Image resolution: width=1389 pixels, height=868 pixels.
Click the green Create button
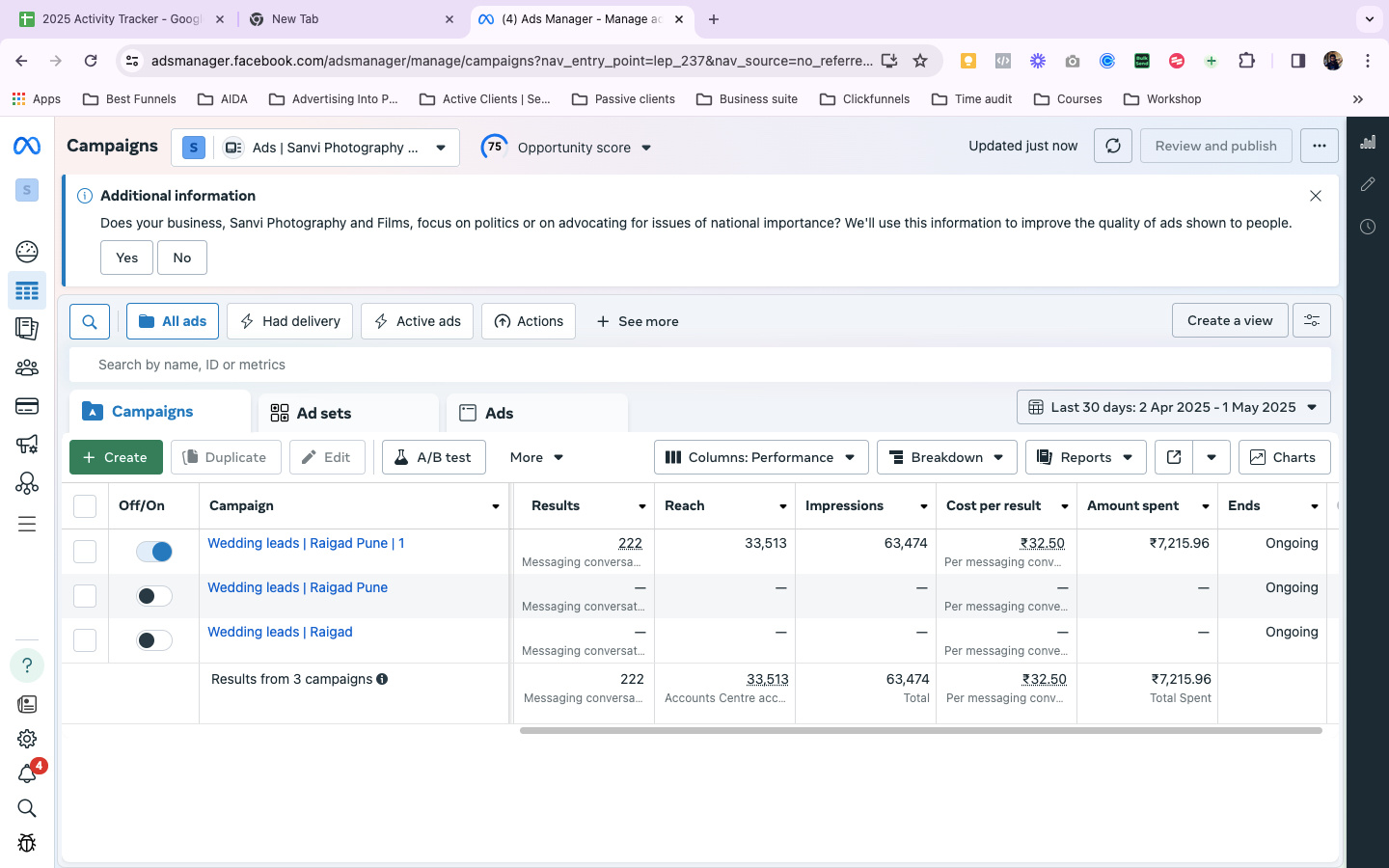pyautogui.click(x=116, y=457)
